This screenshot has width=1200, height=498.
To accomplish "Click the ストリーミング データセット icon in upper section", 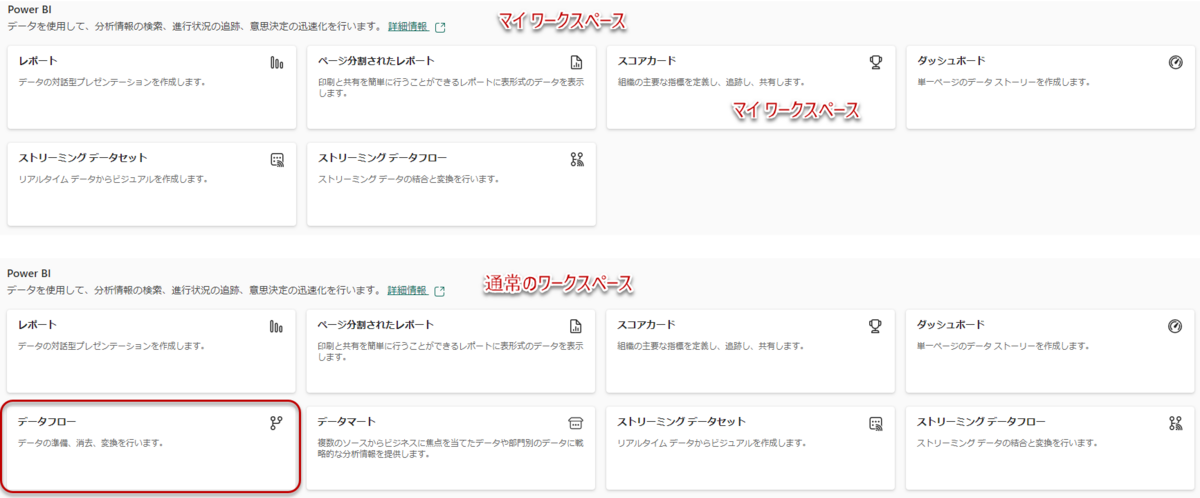I will coord(277,159).
